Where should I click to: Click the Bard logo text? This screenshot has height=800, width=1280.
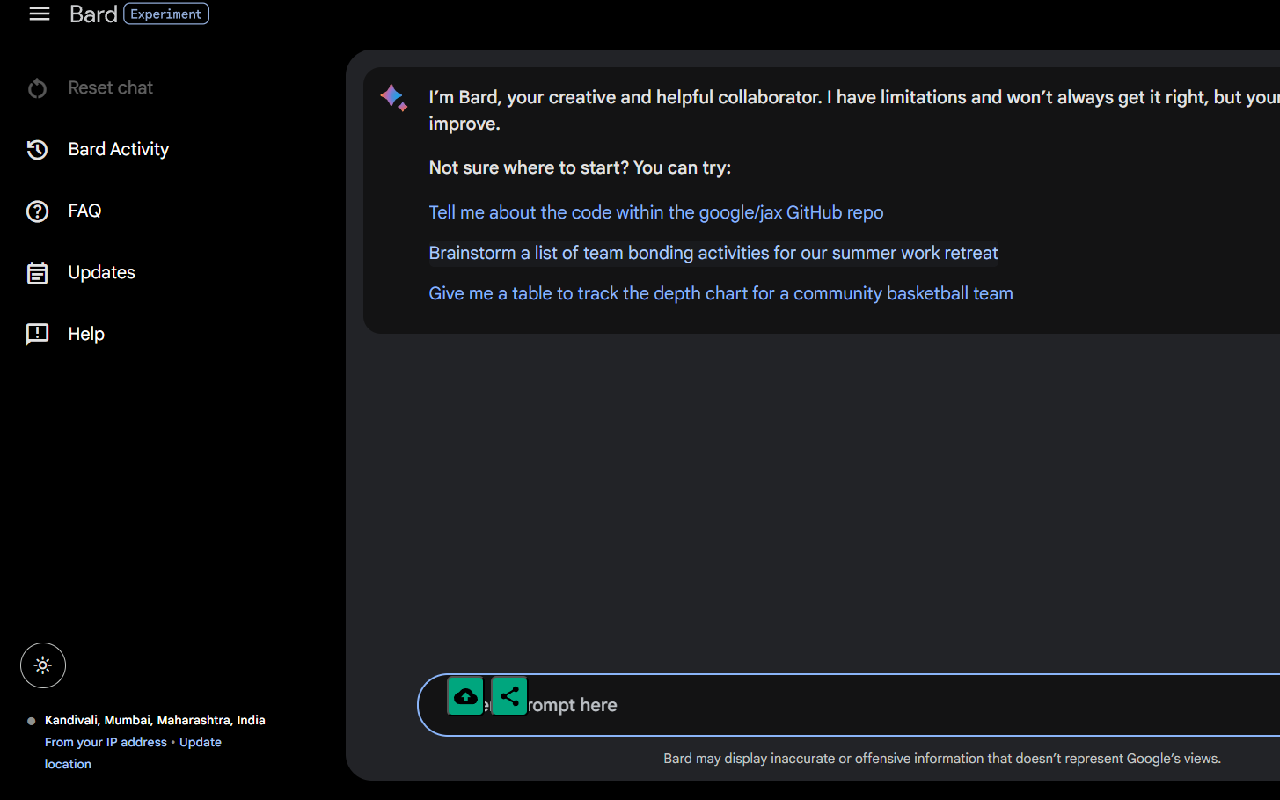[93, 14]
